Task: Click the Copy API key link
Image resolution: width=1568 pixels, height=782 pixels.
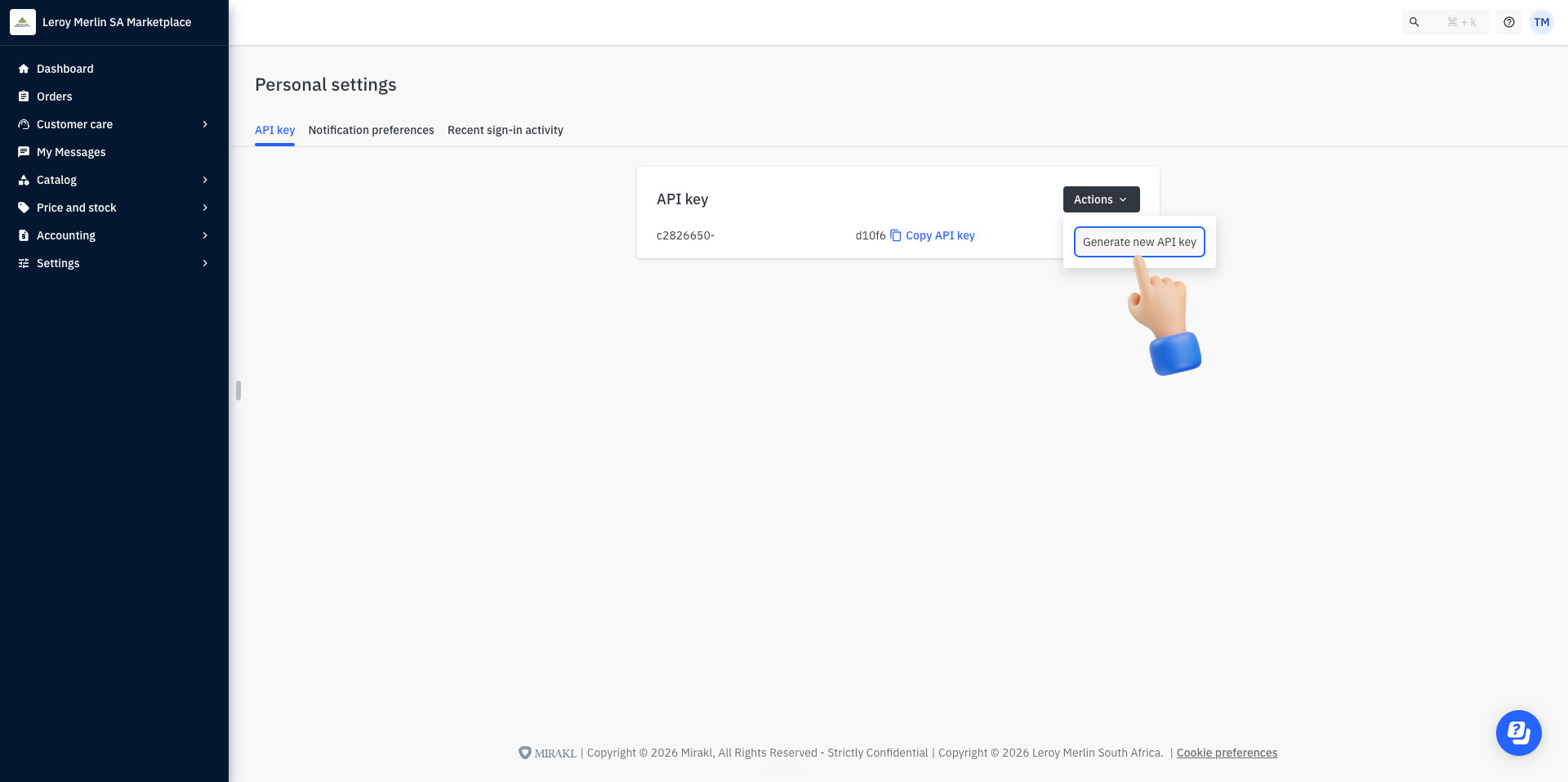Action: 940,235
